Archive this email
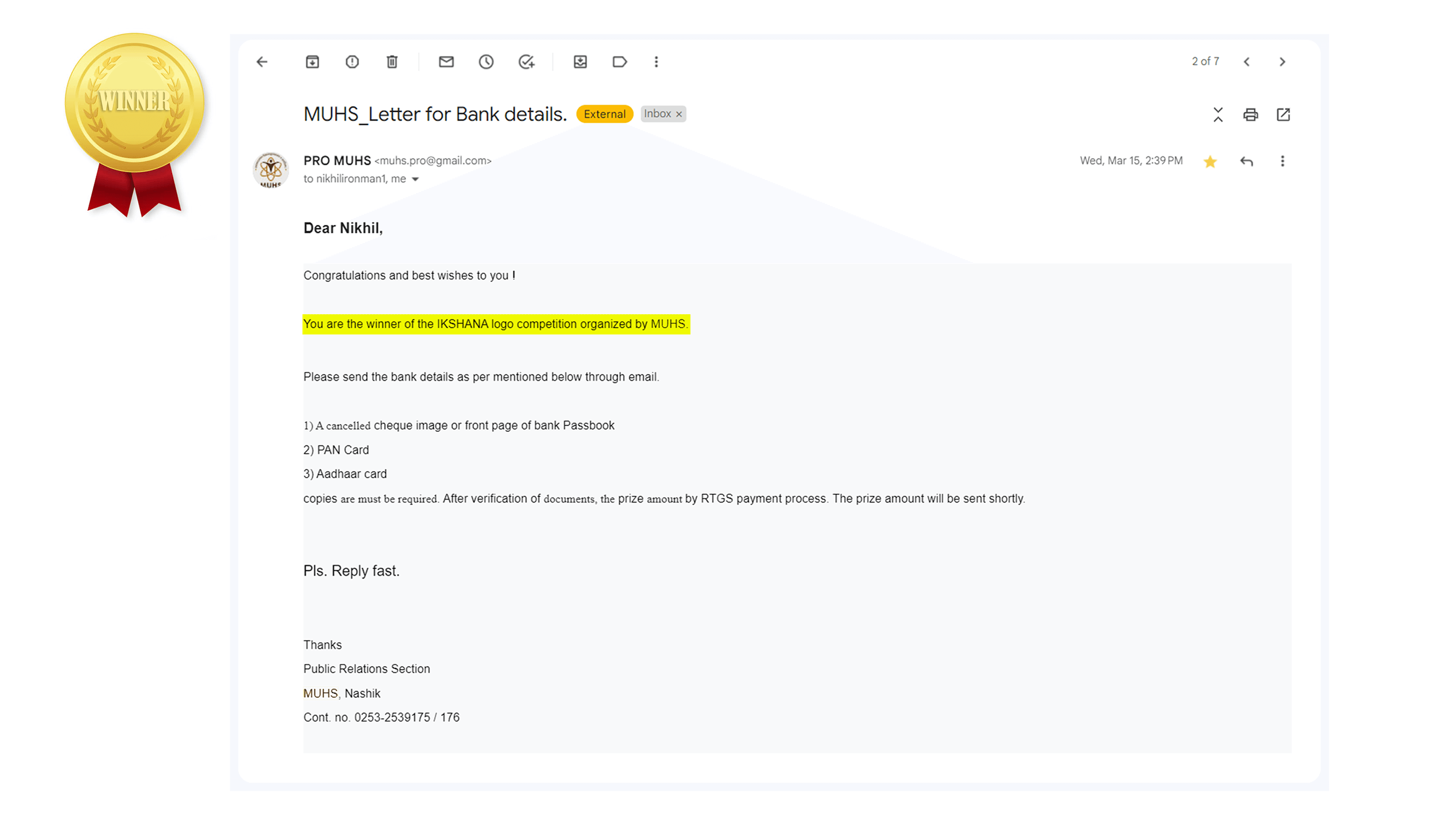The image size is (1456, 820). coord(313,61)
